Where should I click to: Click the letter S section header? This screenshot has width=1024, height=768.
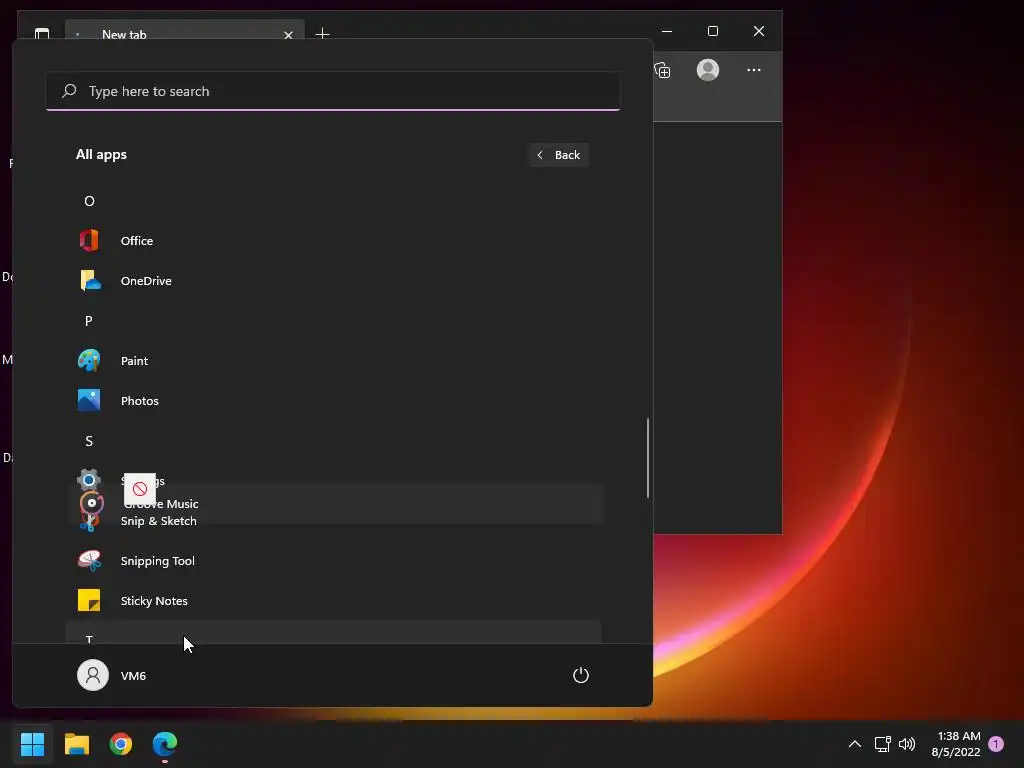pyautogui.click(x=89, y=441)
